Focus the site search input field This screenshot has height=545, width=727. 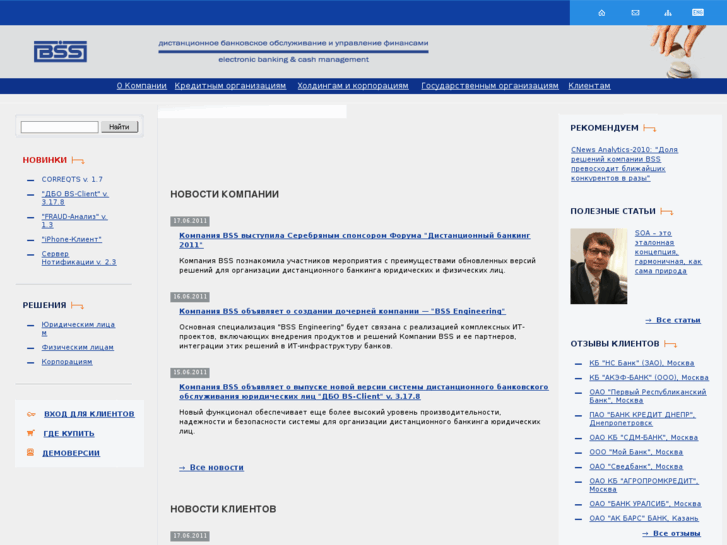point(60,127)
